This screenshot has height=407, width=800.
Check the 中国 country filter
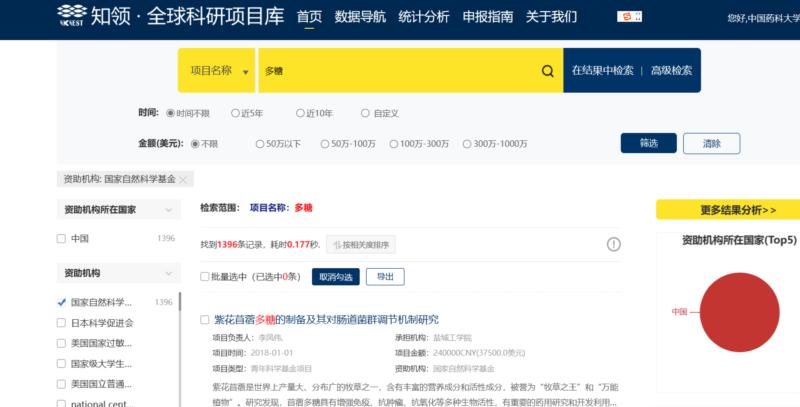[61, 238]
